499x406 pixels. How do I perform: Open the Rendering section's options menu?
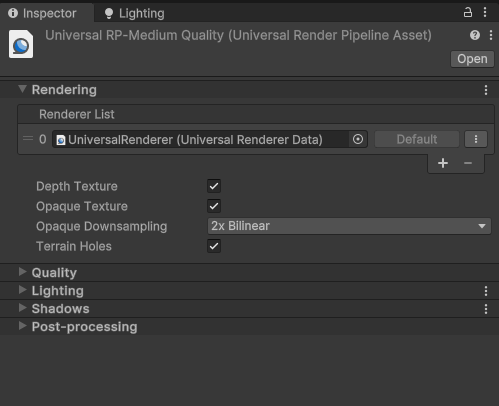point(486,90)
